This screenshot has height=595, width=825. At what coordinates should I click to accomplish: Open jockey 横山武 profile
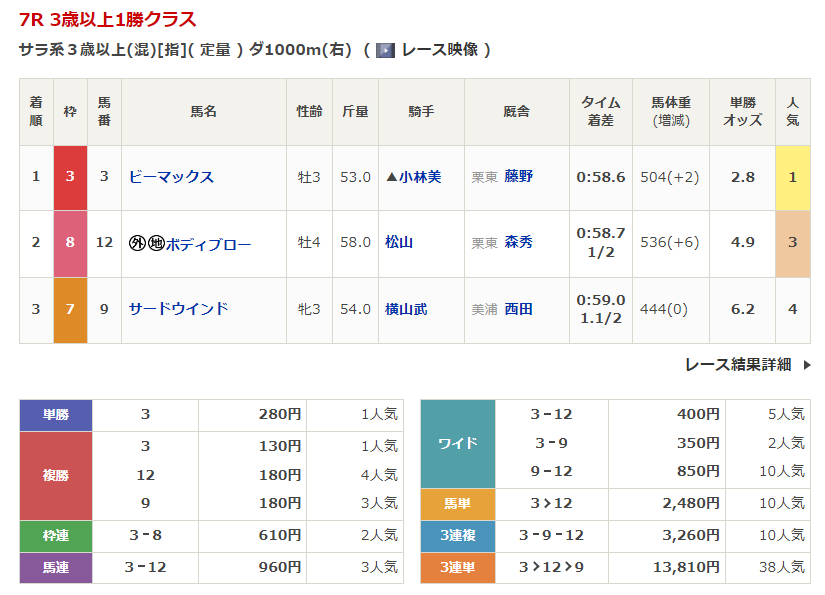[406, 309]
